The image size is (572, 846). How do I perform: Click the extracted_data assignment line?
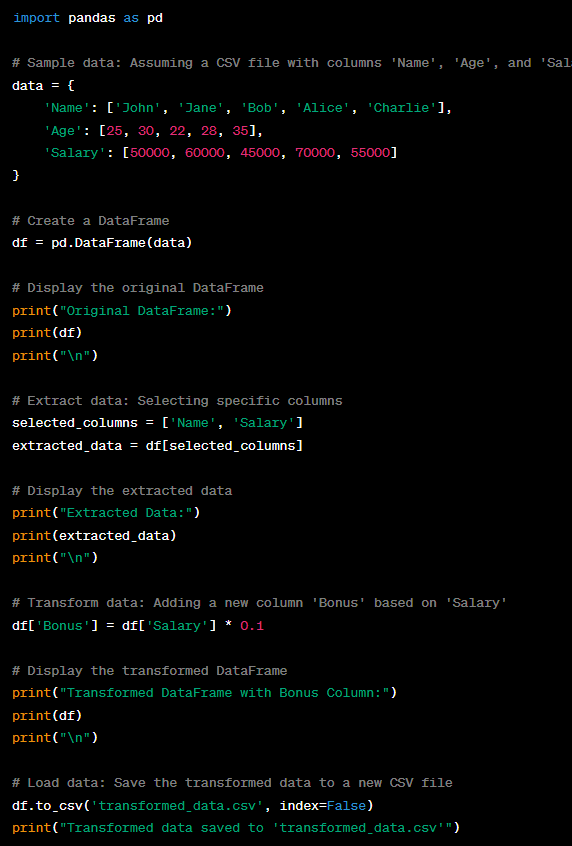click(x=157, y=446)
